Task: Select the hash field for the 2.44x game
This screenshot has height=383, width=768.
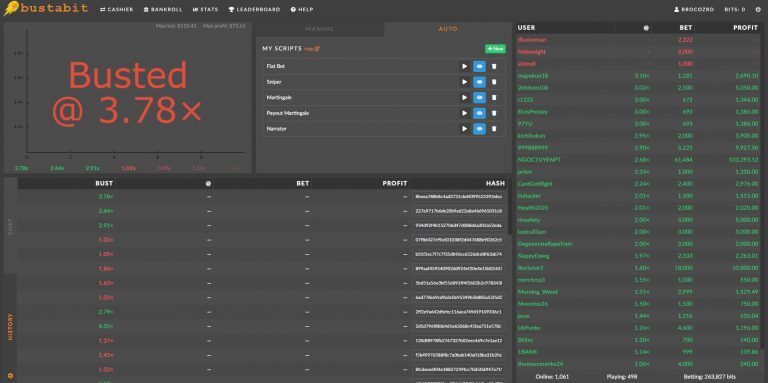Action: [458, 211]
